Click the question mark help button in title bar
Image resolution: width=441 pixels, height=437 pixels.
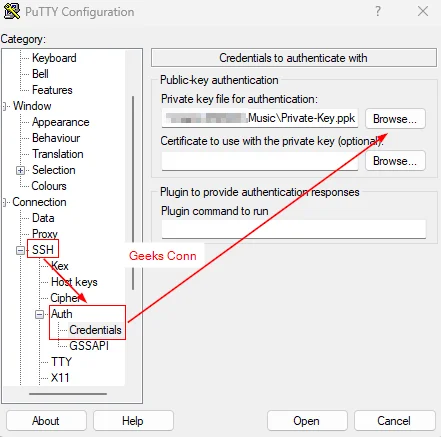[x=378, y=11]
